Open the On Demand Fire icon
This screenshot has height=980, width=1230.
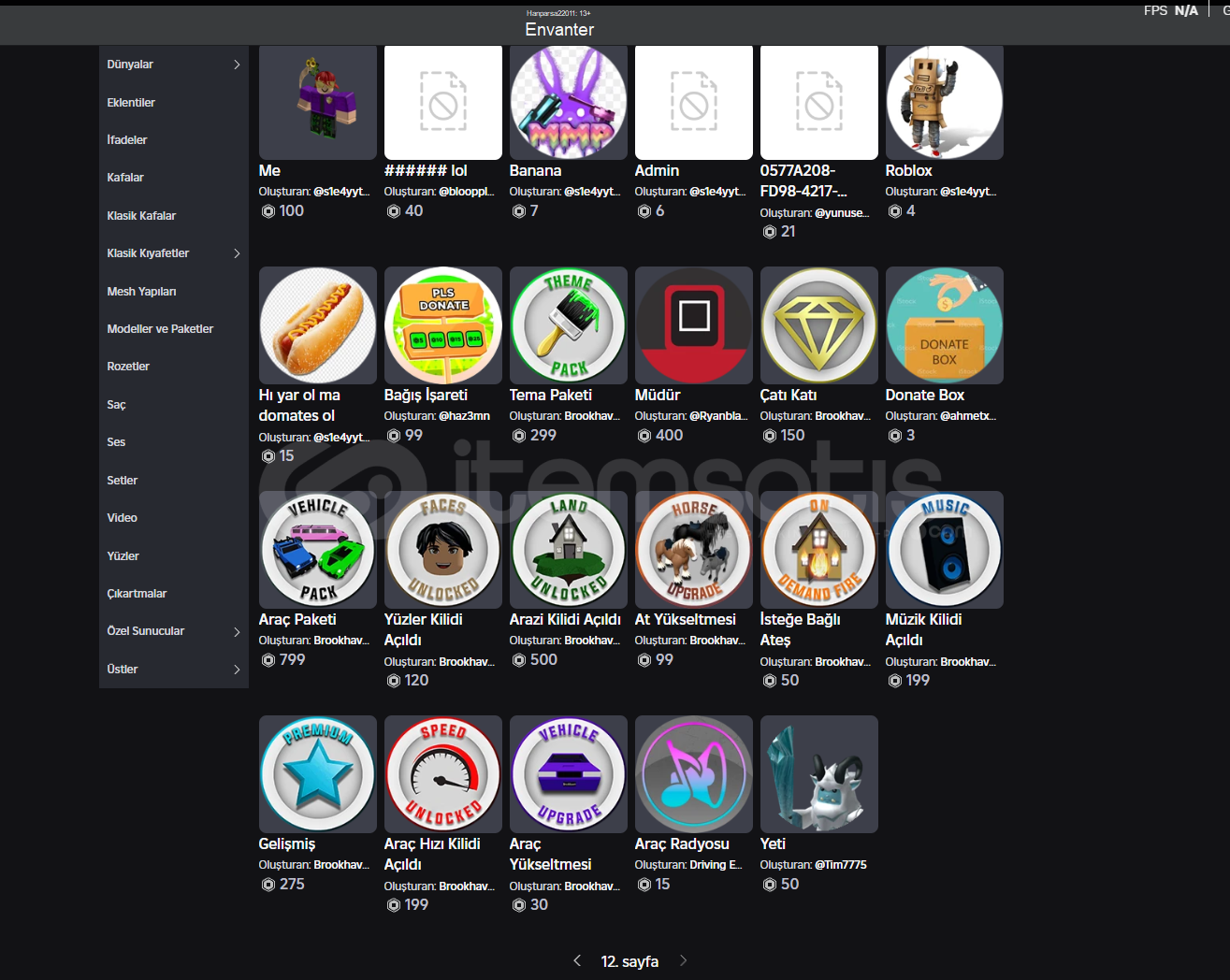coord(818,550)
